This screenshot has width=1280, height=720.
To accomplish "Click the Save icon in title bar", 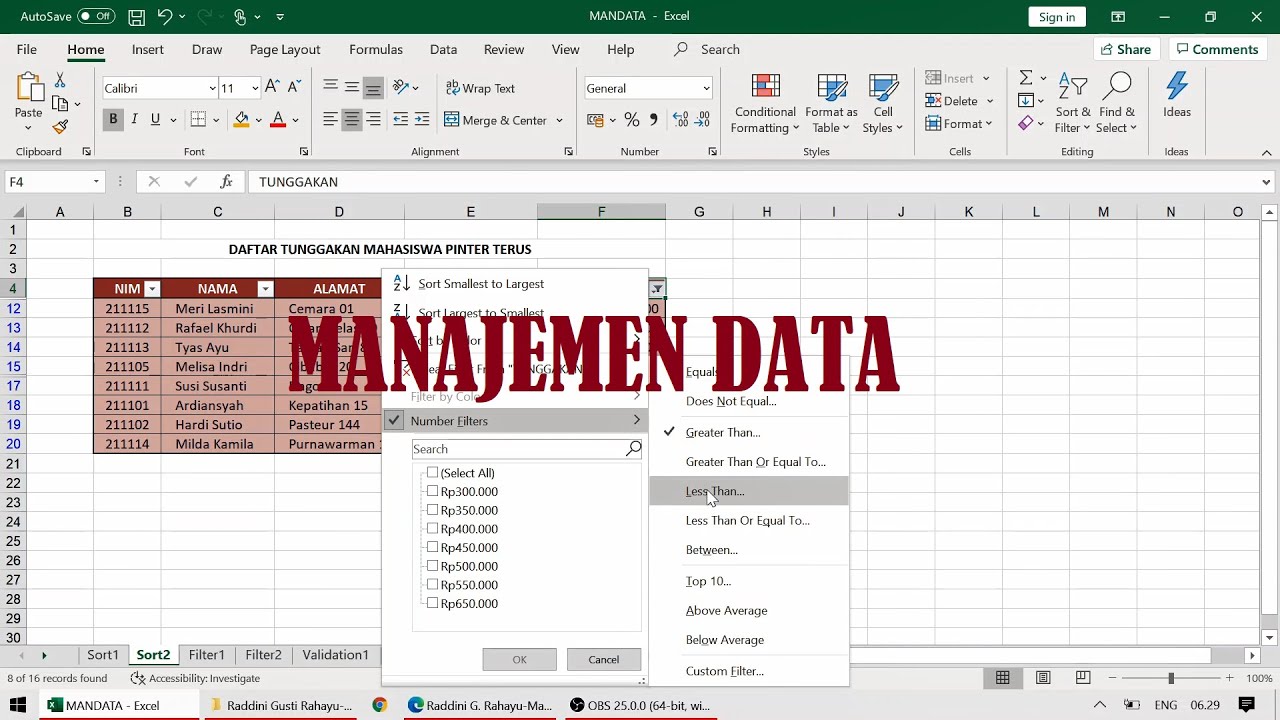I will 137,17.
